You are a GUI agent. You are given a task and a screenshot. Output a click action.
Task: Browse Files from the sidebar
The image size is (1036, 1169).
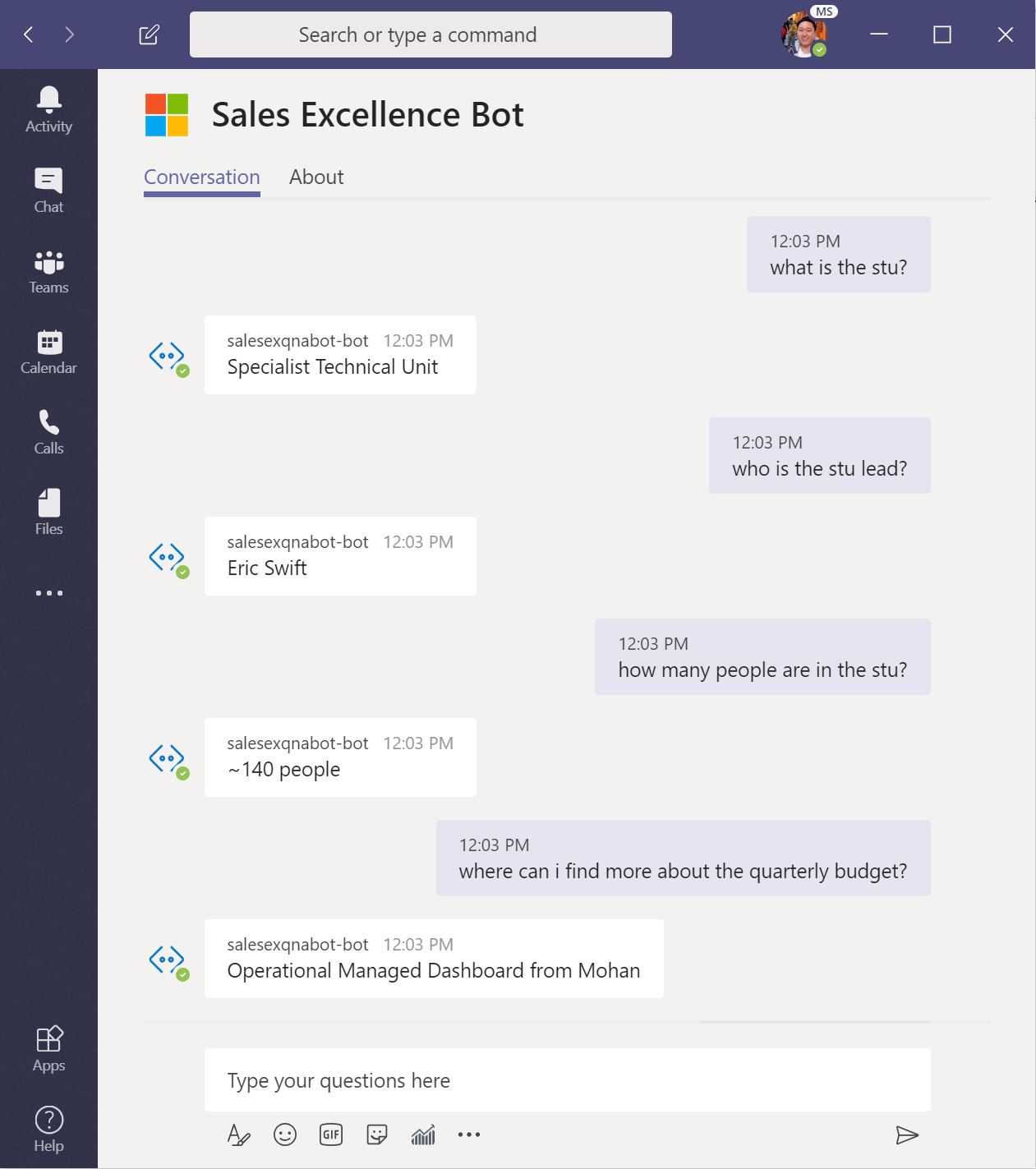[x=48, y=511]
